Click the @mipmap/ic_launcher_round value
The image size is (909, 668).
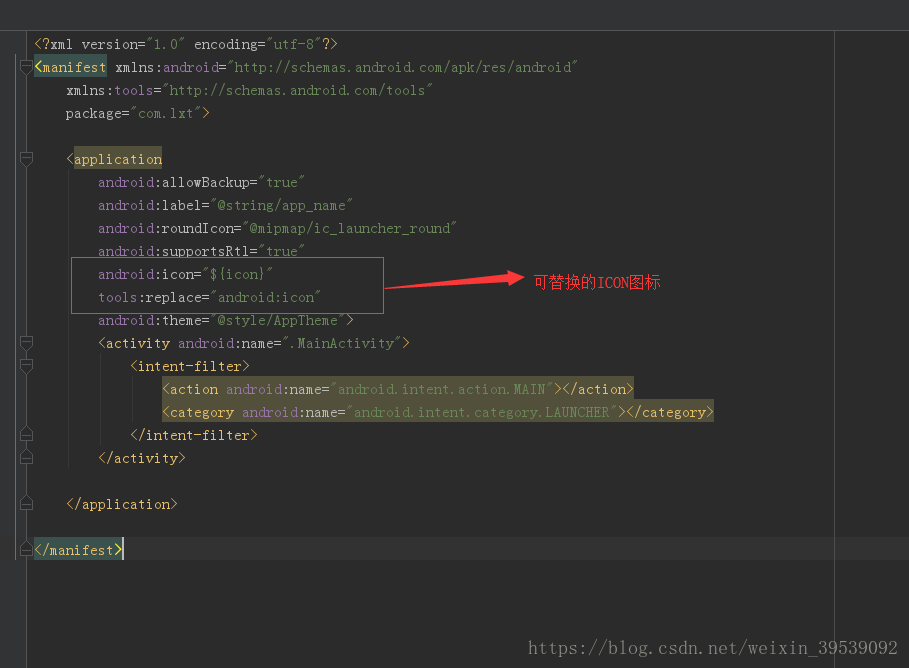point(349,228)
